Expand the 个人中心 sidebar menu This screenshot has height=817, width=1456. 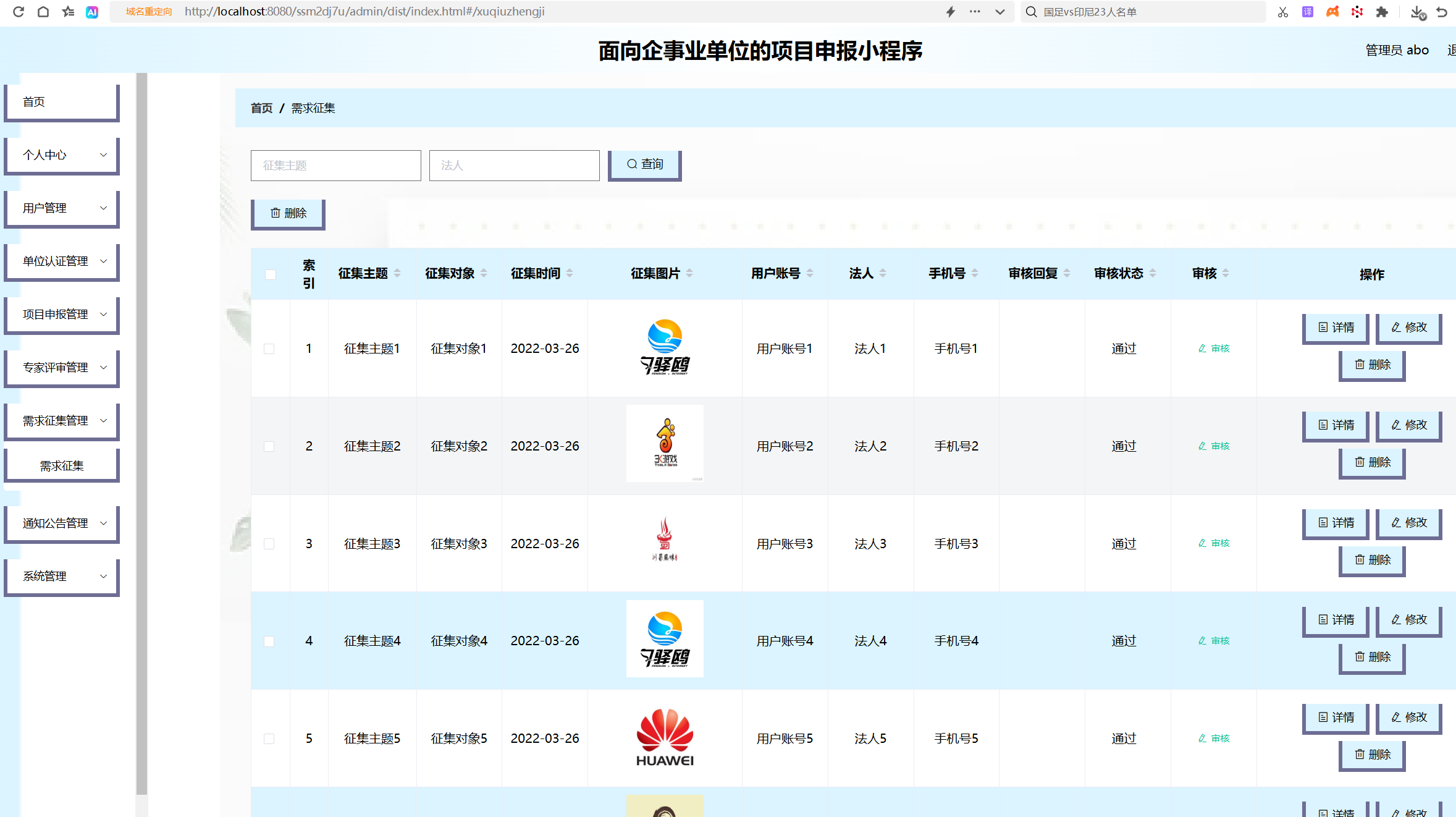tap(62, 155)
